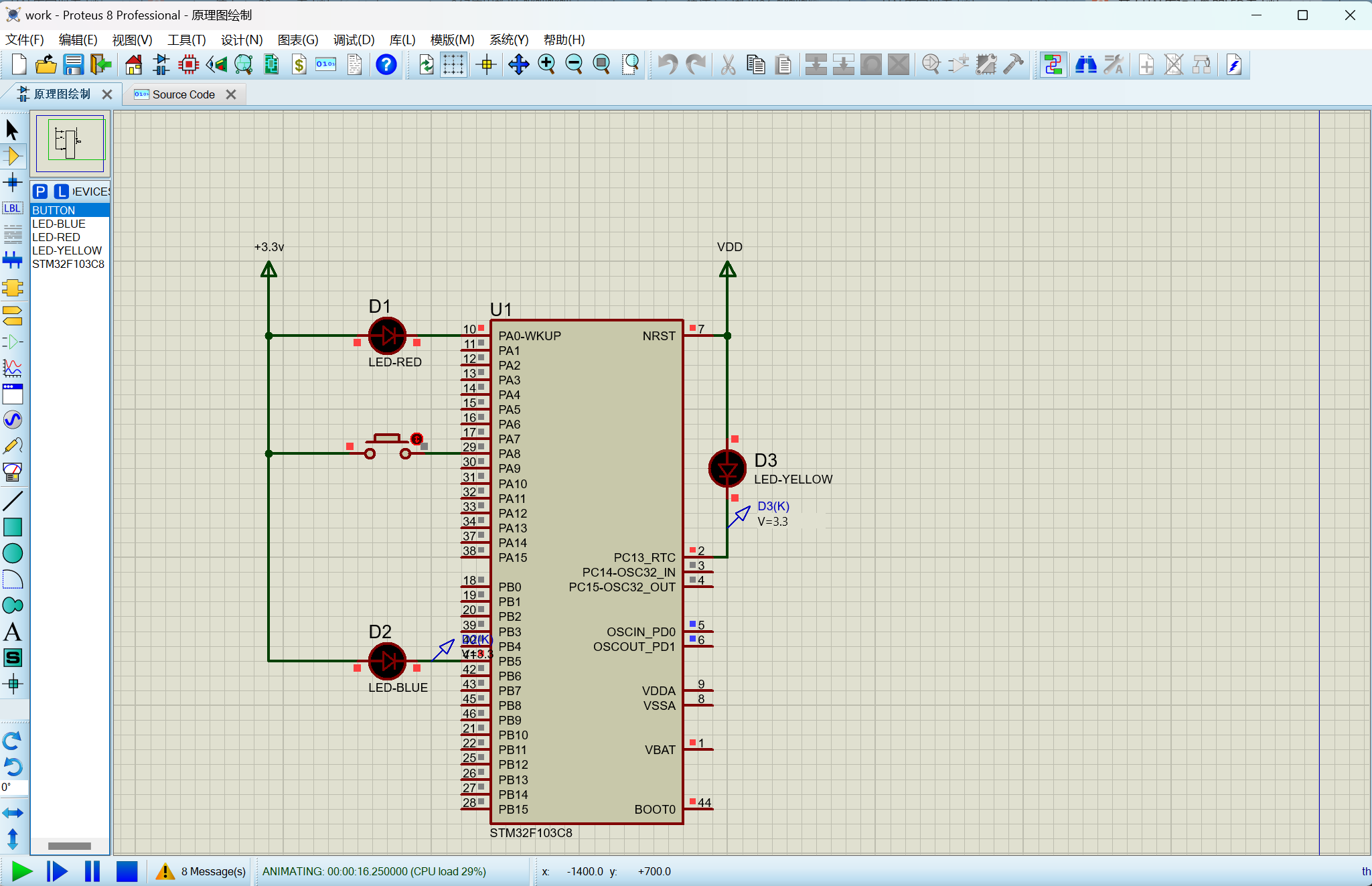The height and width of the screenshot is (886, 1372).
Task: Select the 2D graphics box tool
Action: pyautogui.click(x=13, y=527)
